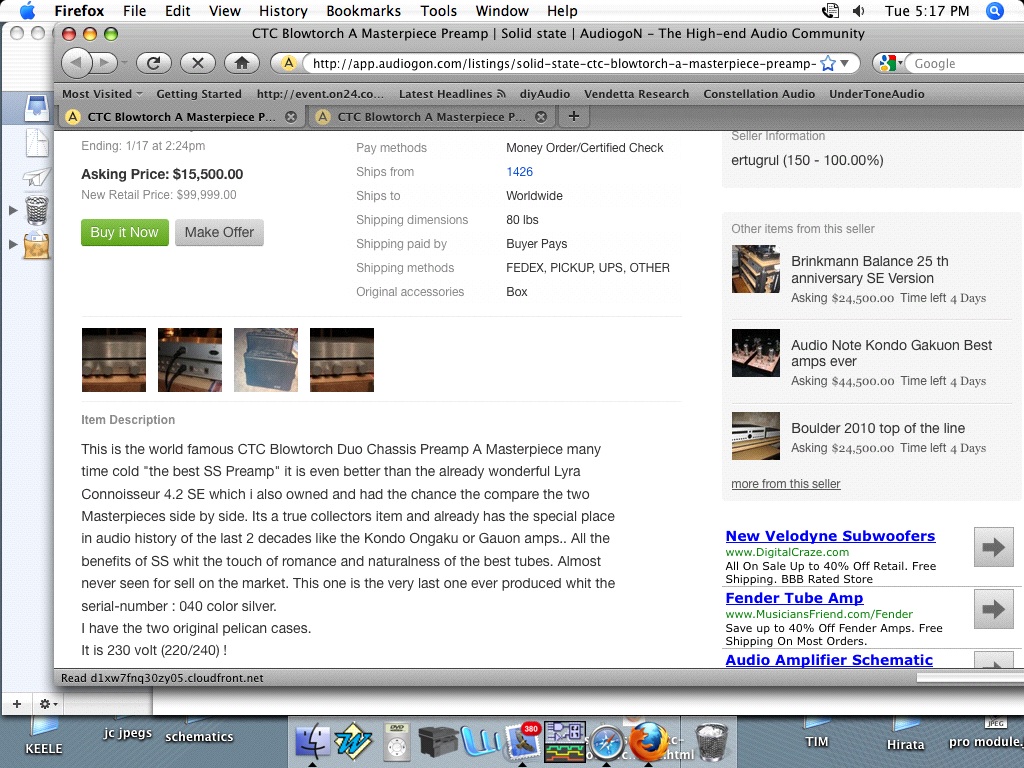
Task: Click more from this seller link
Action: coord(786,484)
